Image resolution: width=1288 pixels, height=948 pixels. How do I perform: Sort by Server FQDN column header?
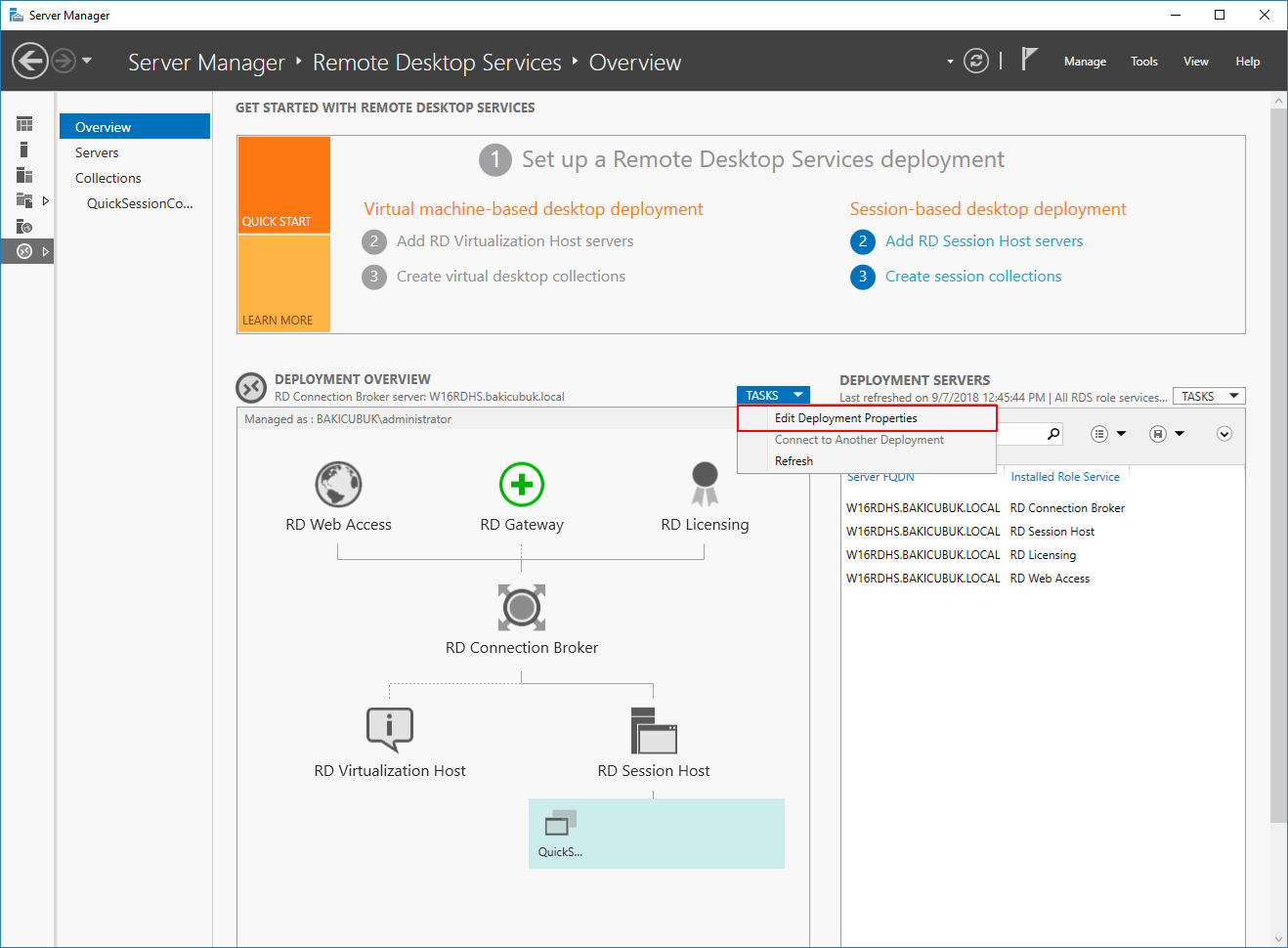pos(880,477)
